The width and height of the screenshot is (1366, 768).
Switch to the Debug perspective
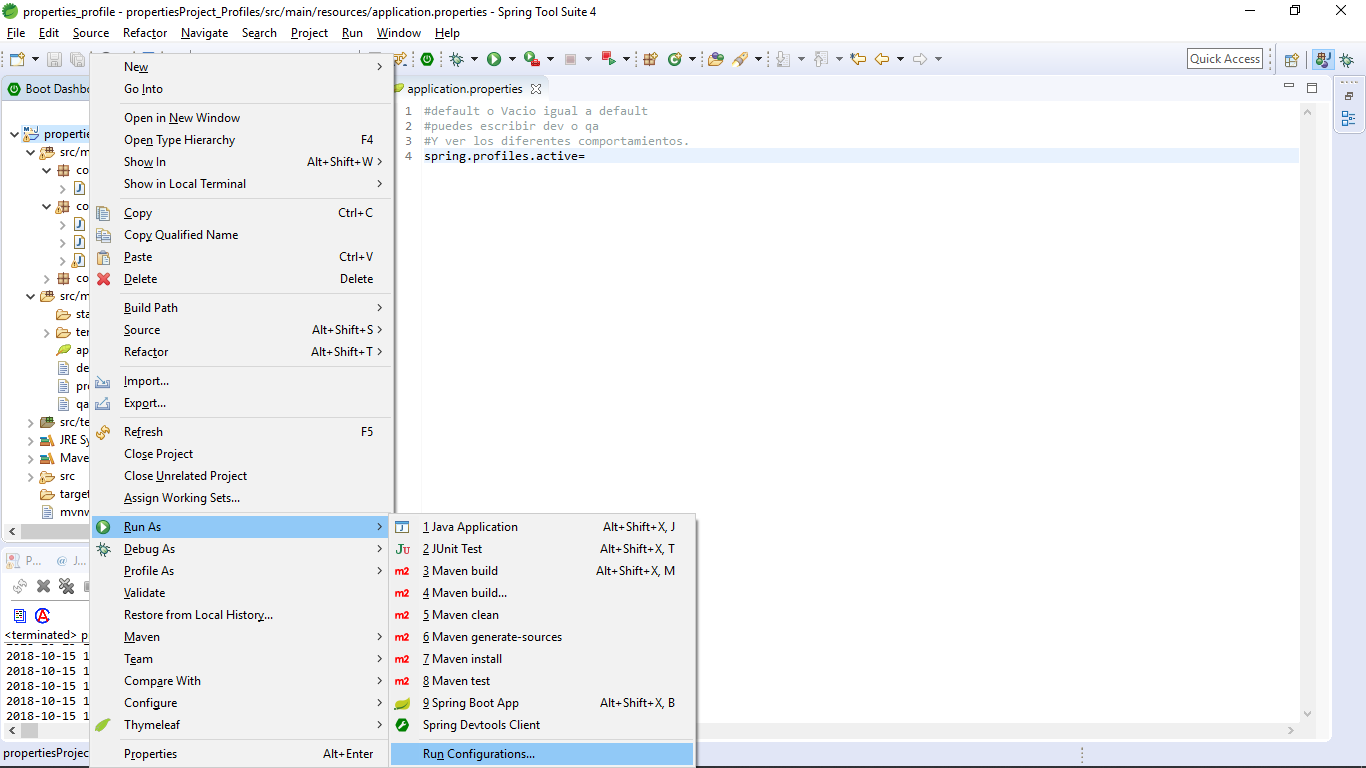point(1347,60)
